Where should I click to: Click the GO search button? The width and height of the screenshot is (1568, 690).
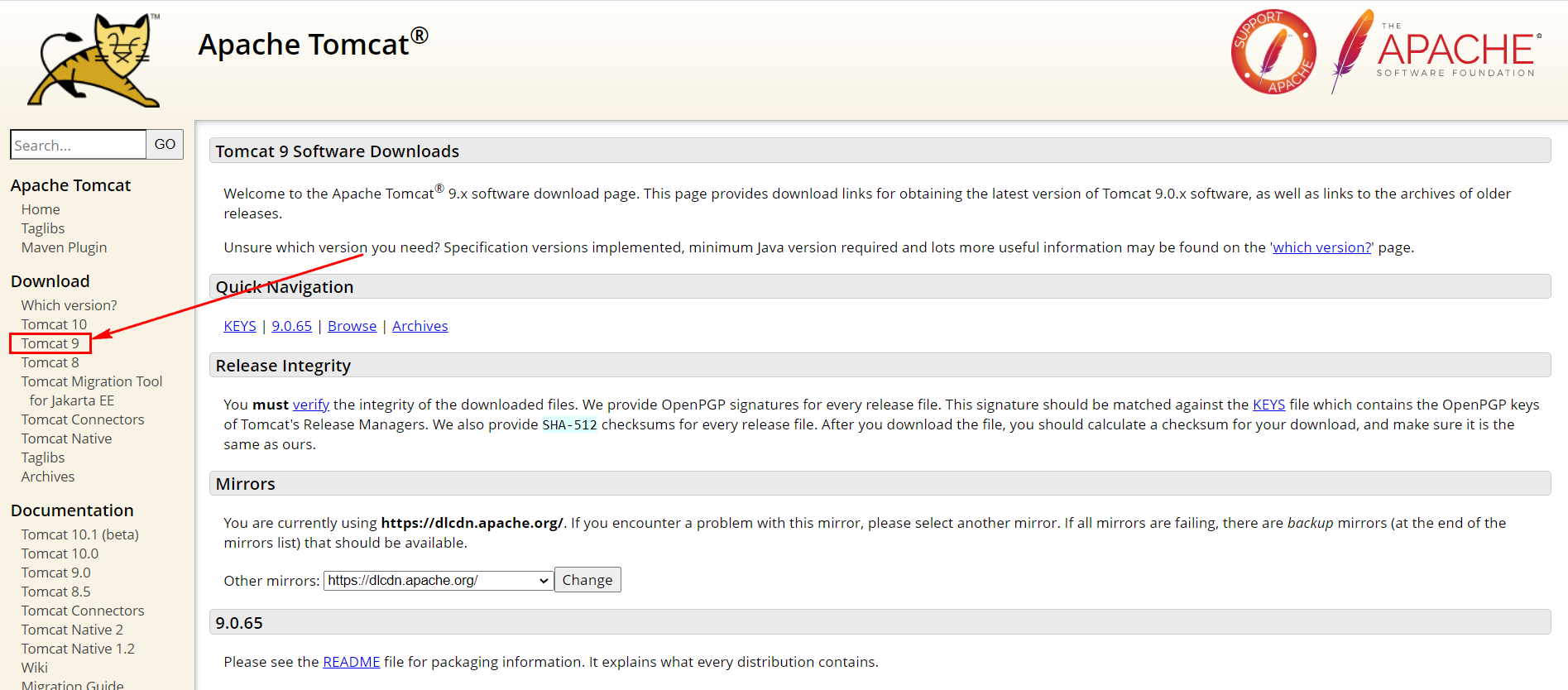[165, 145]
